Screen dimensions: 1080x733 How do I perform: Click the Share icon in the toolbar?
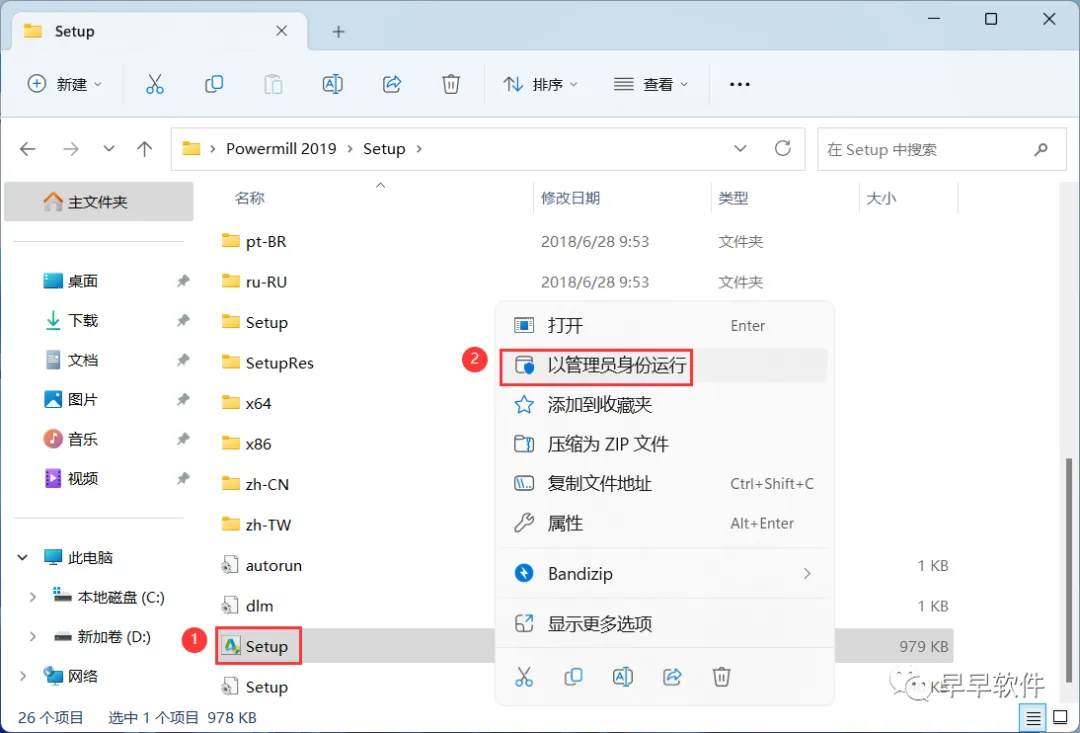coord(392,84)
